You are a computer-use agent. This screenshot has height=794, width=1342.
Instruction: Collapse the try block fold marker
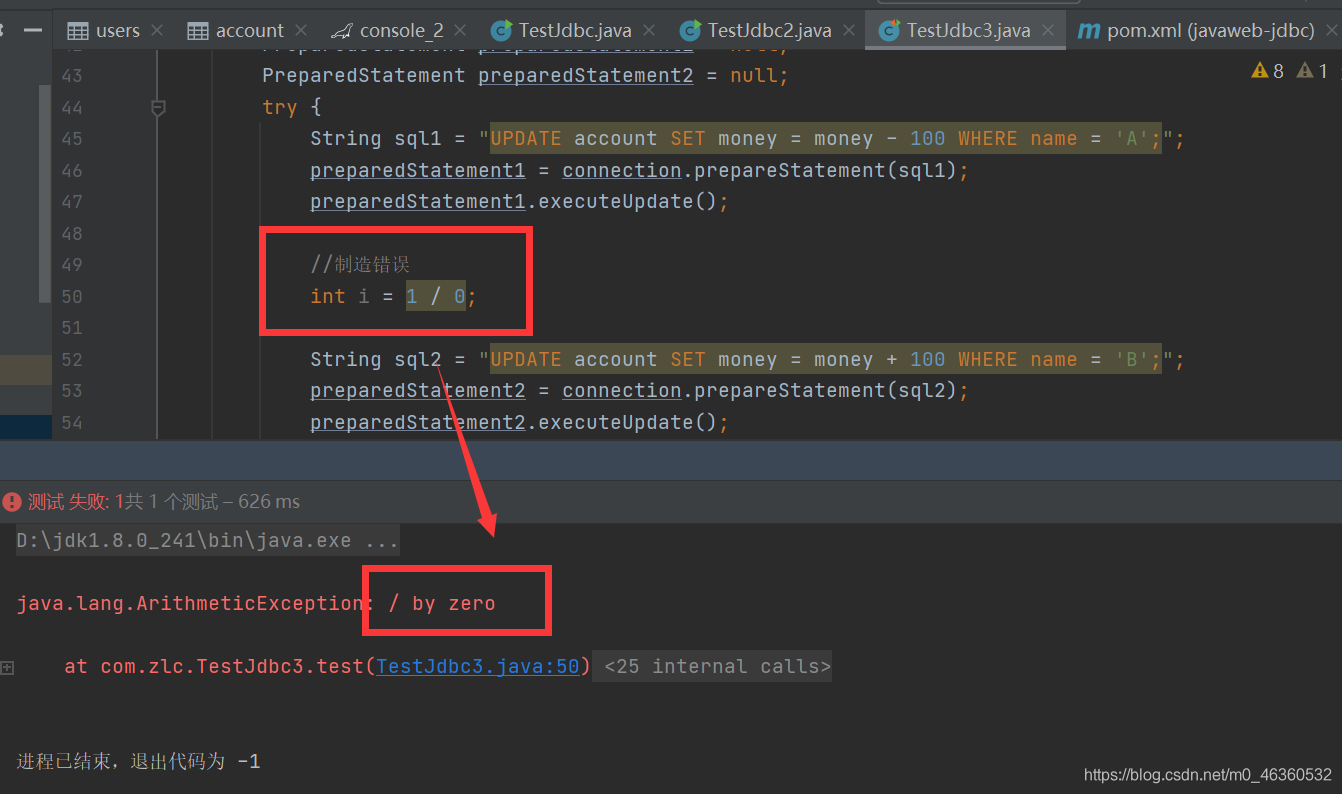tap(158, 107)
